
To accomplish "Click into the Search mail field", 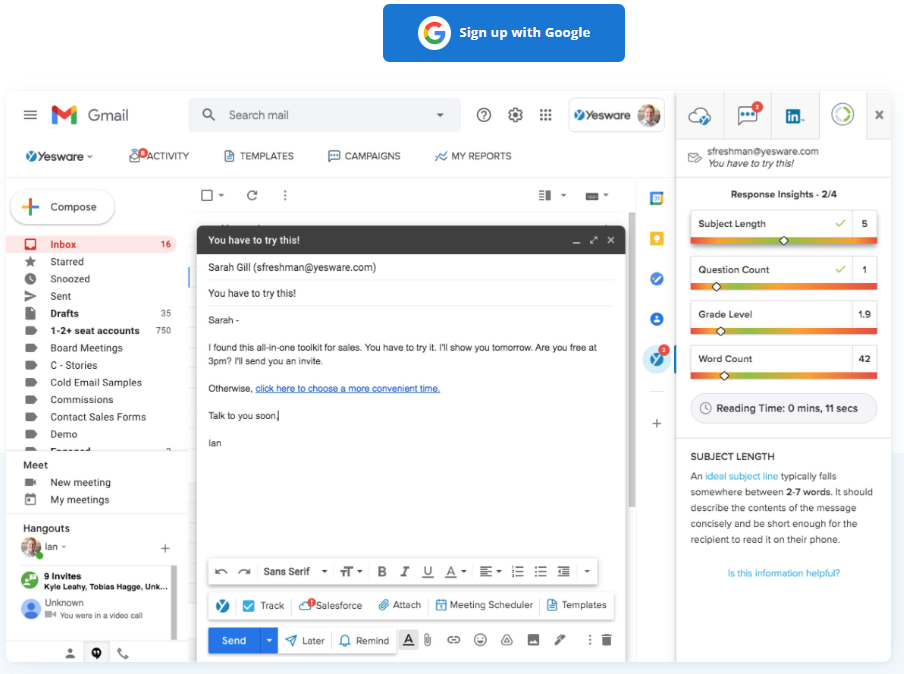I will click(x=324, y=115).
